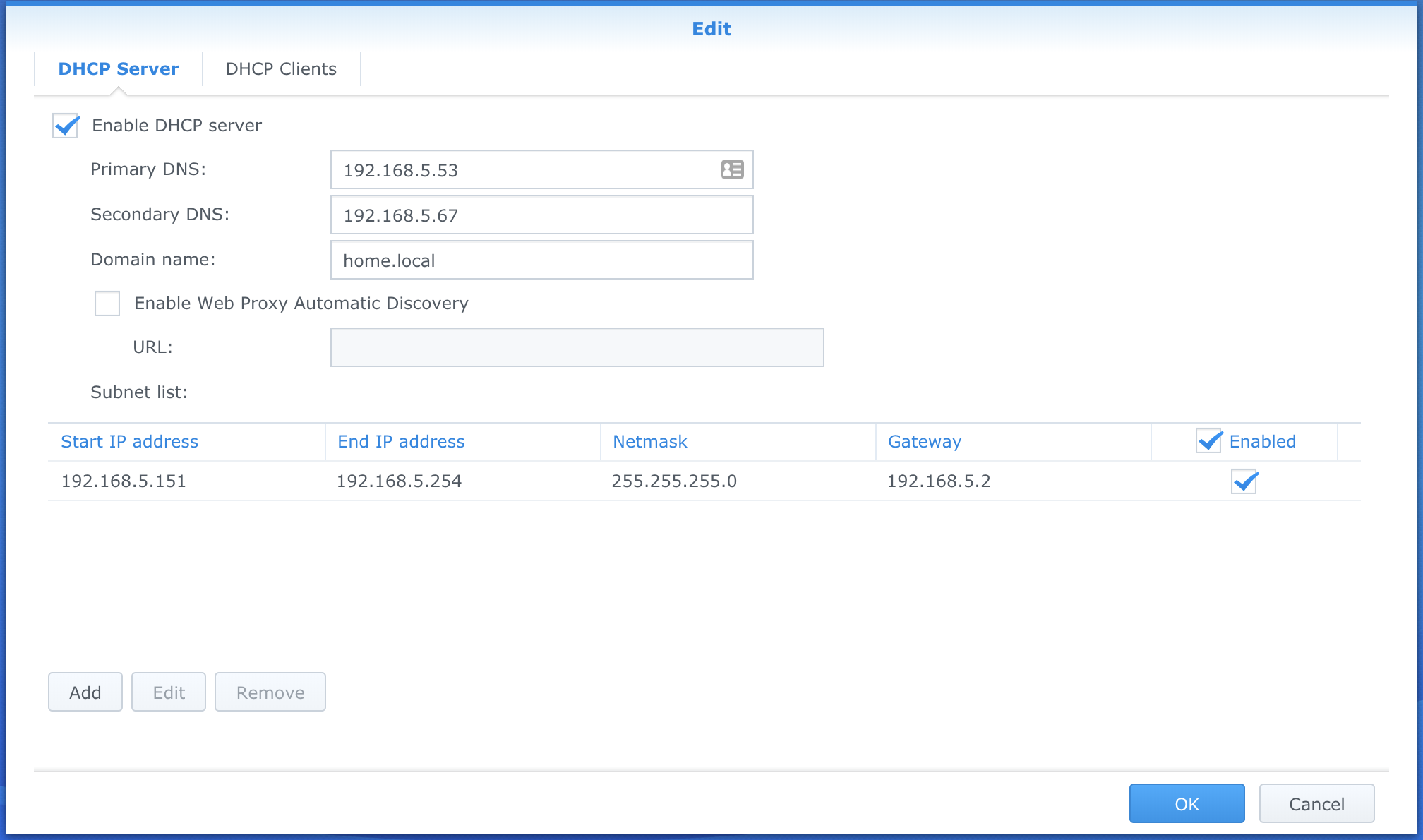Sort by Start IP address column
1423x840 pixels.
(x=130, y=442)
